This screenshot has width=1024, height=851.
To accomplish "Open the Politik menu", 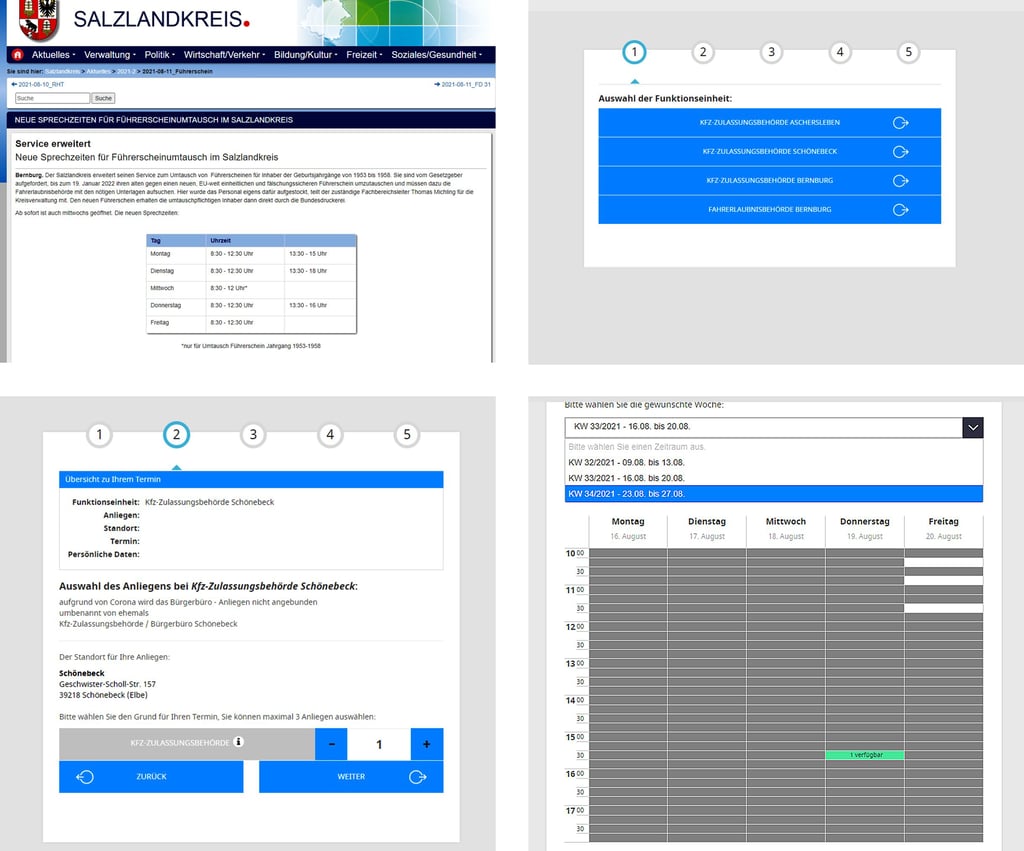I will tap(159, 55).
